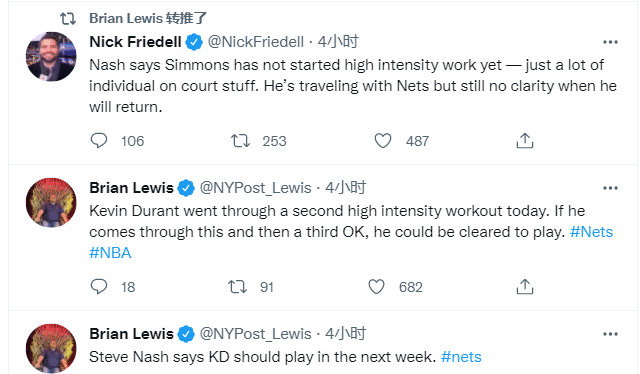This screenshot has height=374, width=640.
Task: Share the Kevin Durant workout tweet
Action: click(x=525, y=286)
